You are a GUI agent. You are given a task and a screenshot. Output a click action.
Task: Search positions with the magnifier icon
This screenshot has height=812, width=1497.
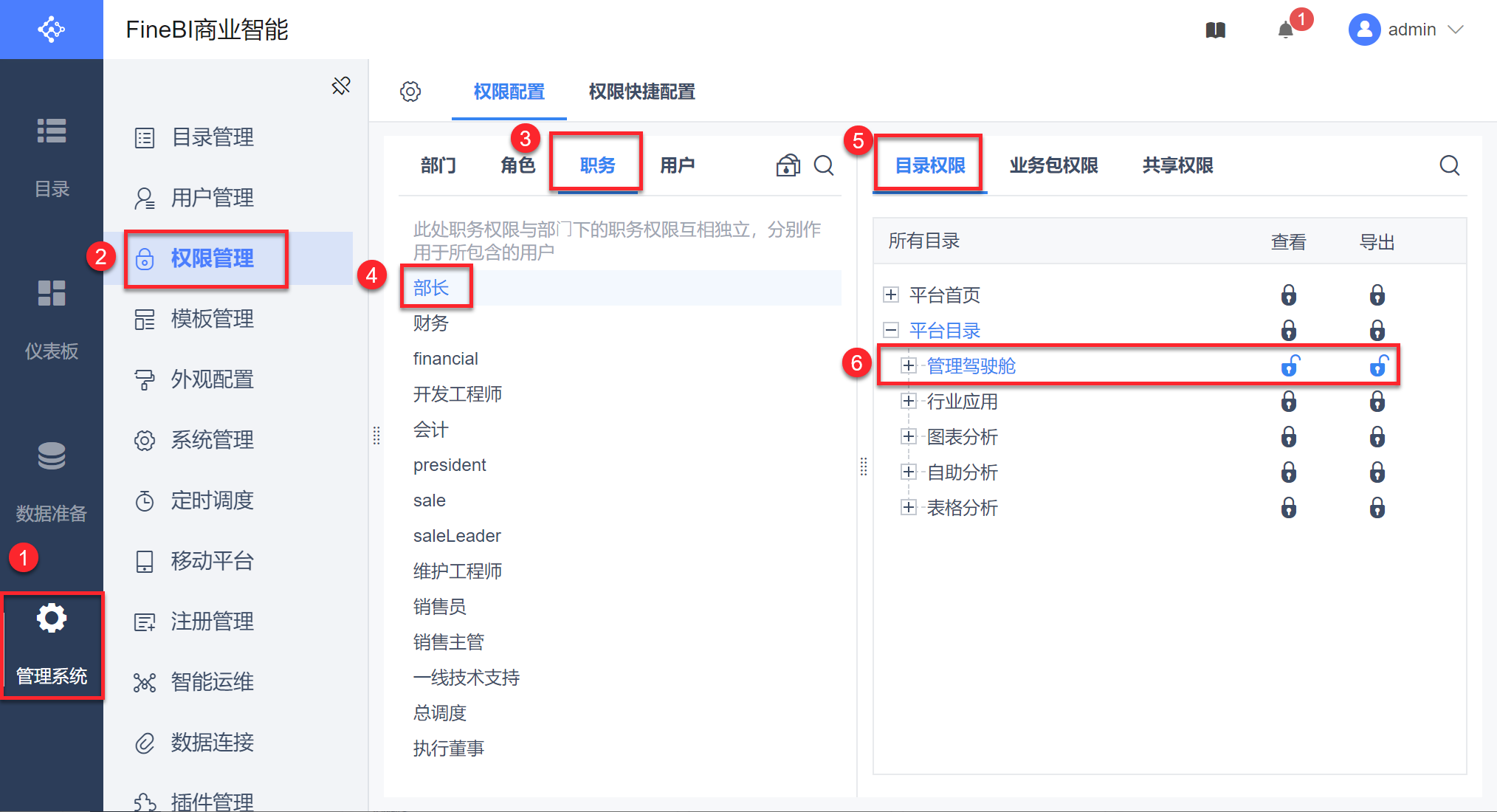point(824,165)
